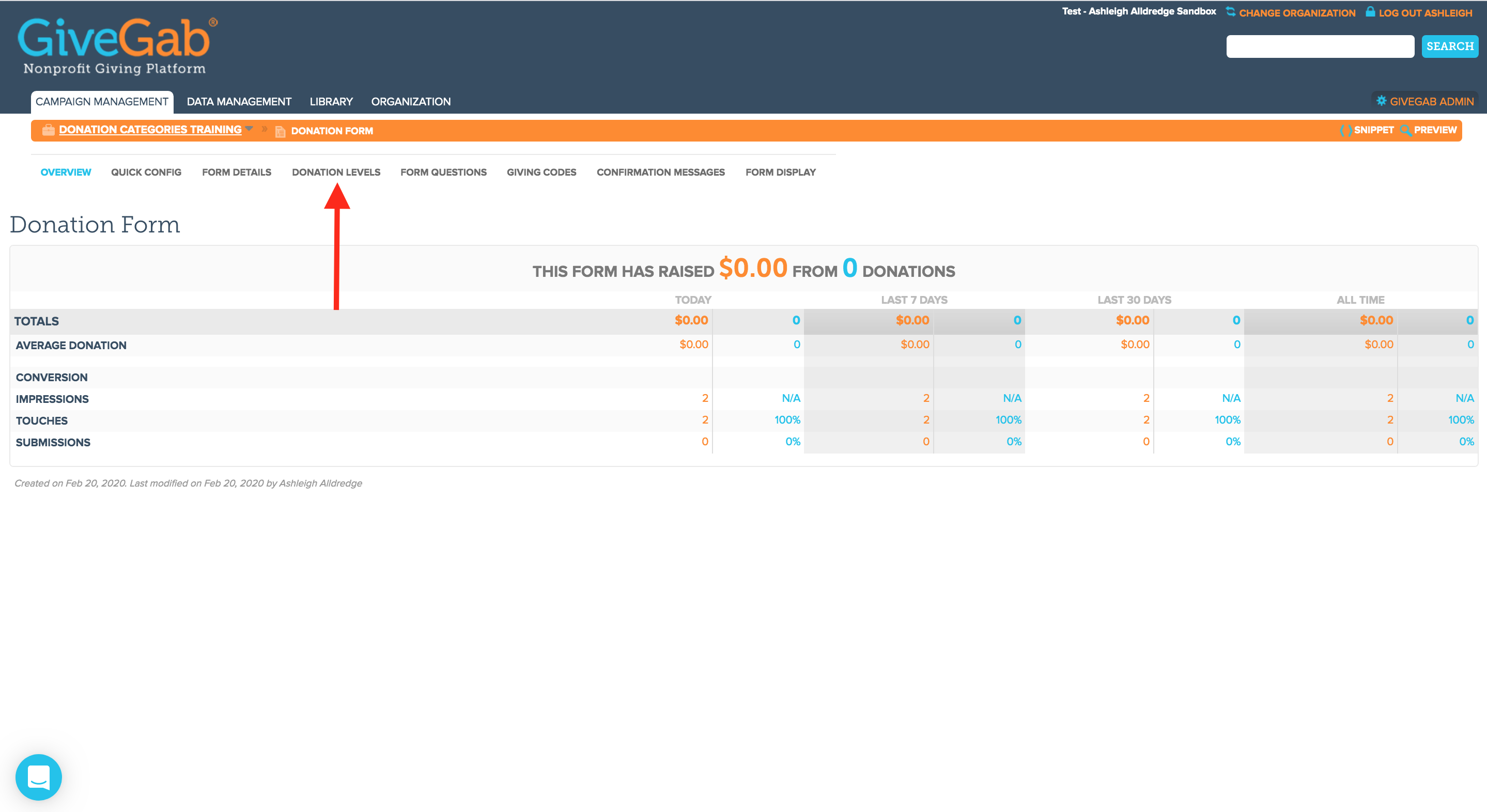Image resolution: width=1487 pixels, height=812 pixels.
Task: Click the Donation Form breadcrumb label
Action: coord(332,131)
